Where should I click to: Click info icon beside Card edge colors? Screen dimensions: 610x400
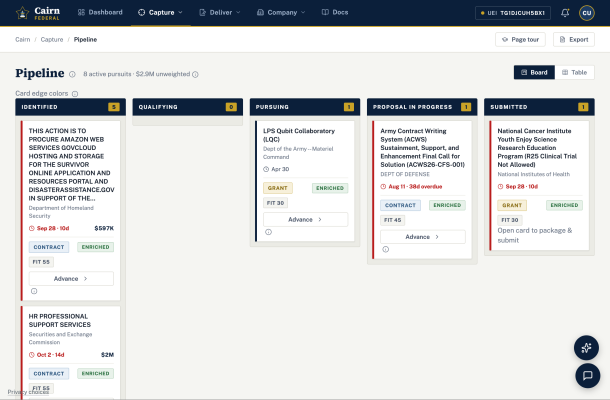pyautogui.click(x=75, y=94)
